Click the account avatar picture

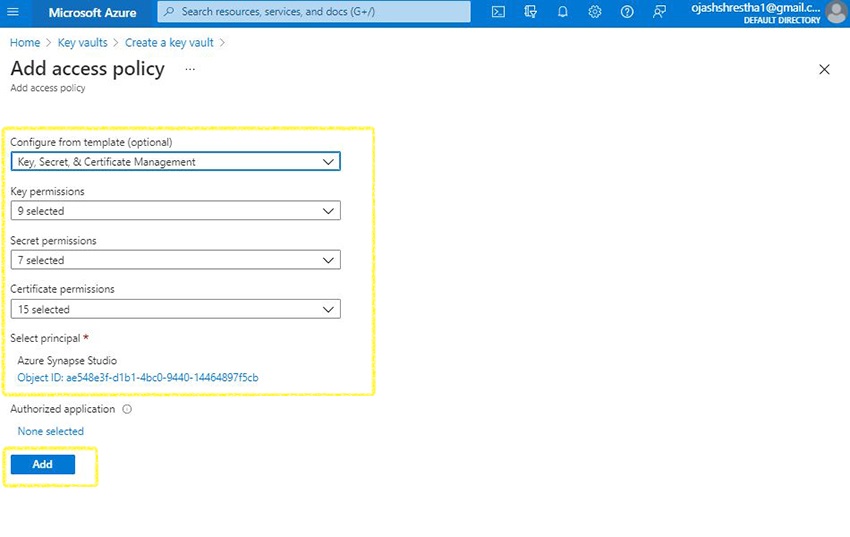836,12
